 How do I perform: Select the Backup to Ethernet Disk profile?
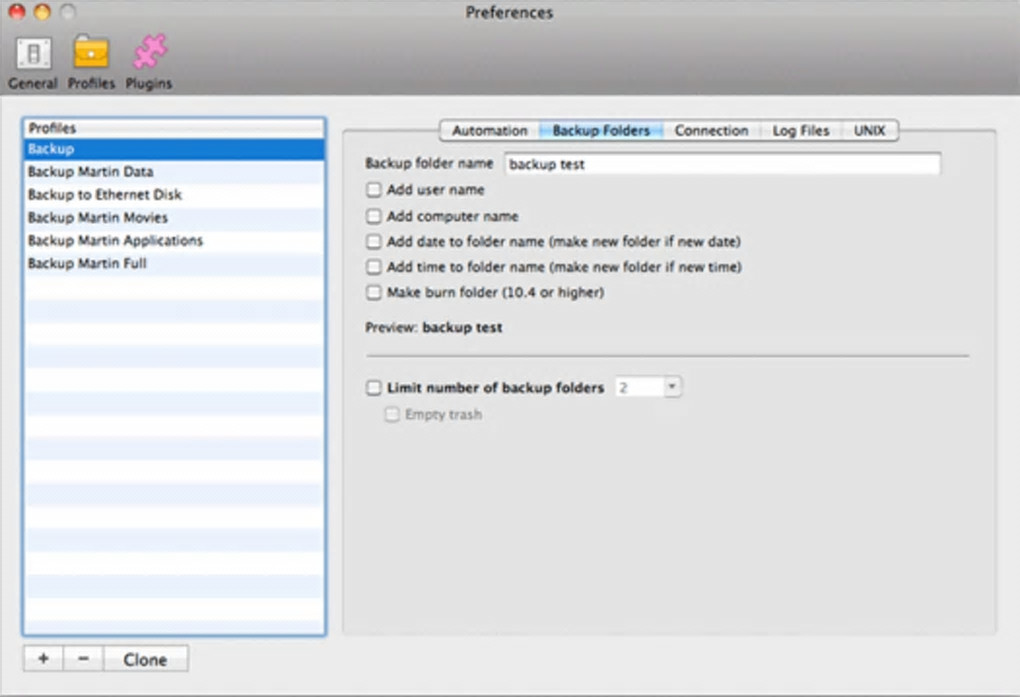point(174,195)
